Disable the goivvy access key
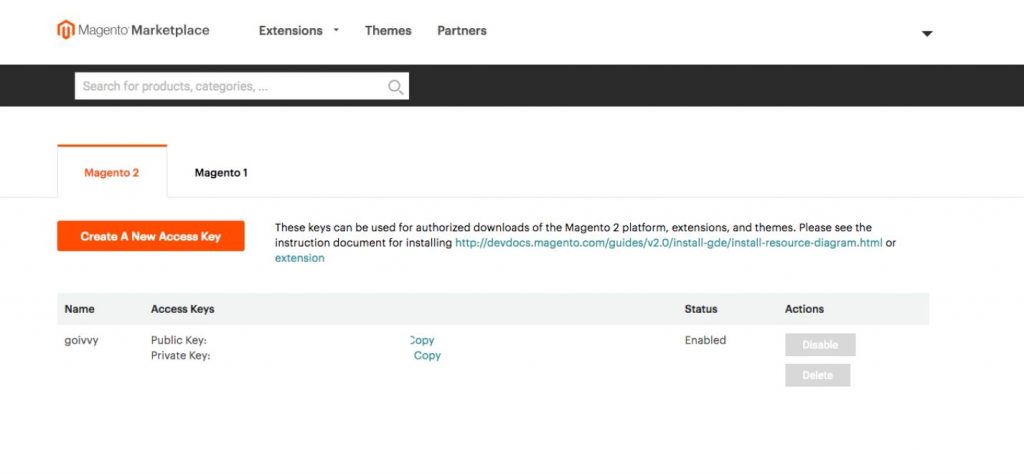Image resolution: width=1024 pixels, height=473 pixels. coord(820,344)
